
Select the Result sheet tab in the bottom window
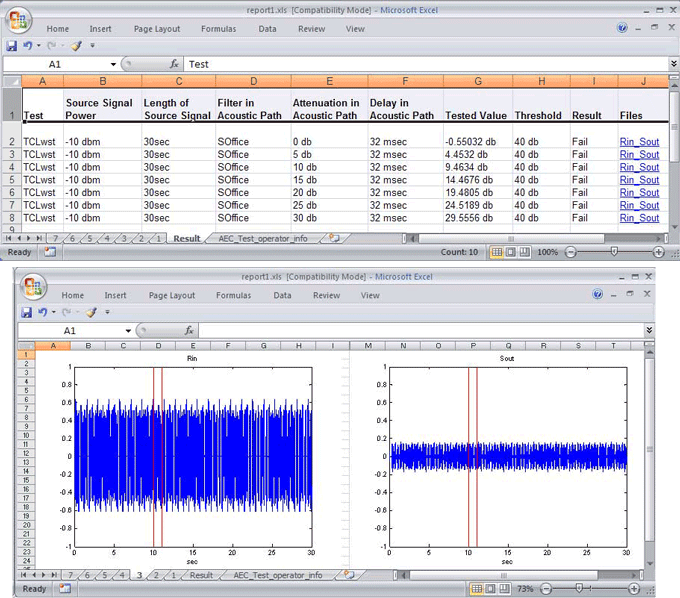click(x=201, y=575)
